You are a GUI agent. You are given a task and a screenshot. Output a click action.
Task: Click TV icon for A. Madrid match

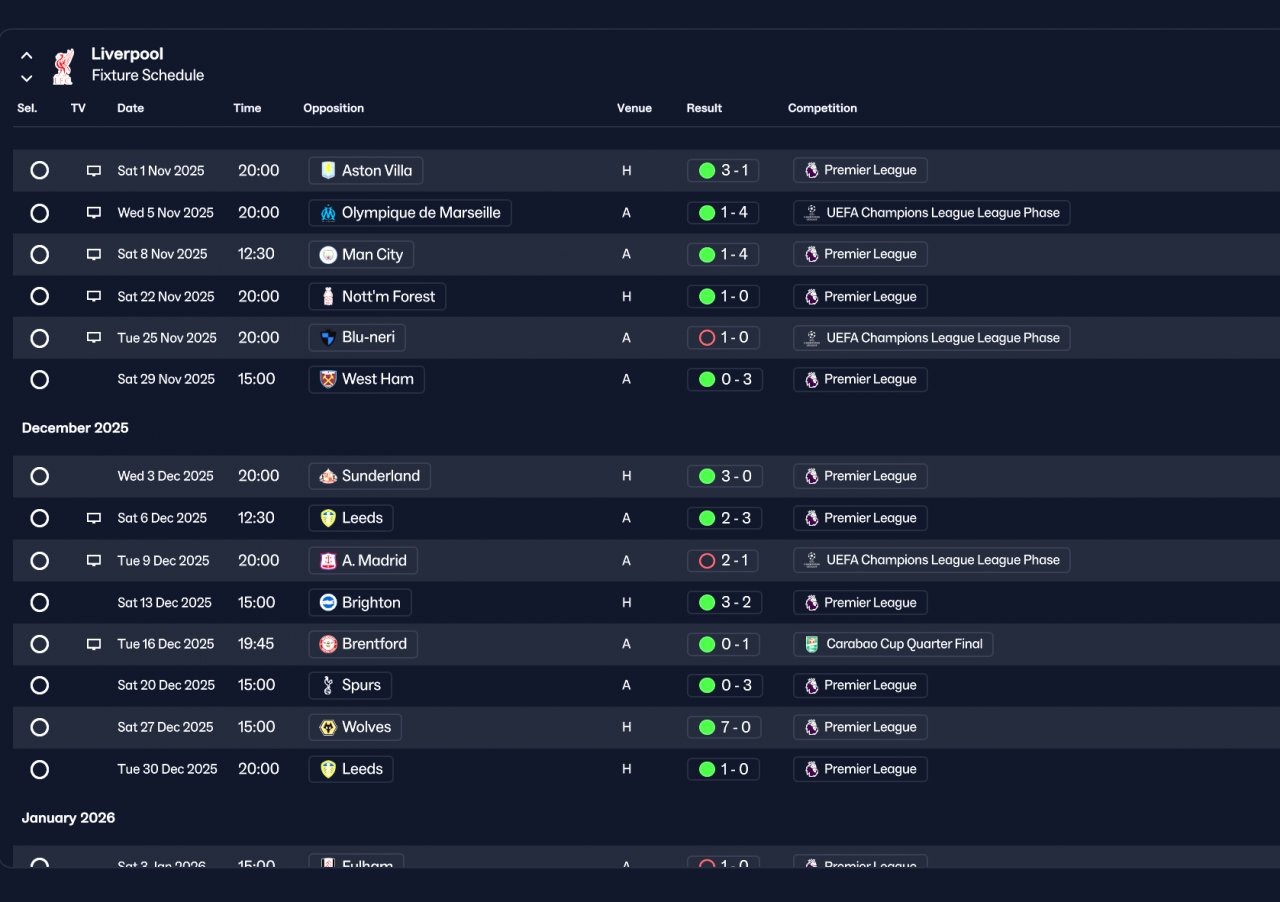click(x=94, y=561)
